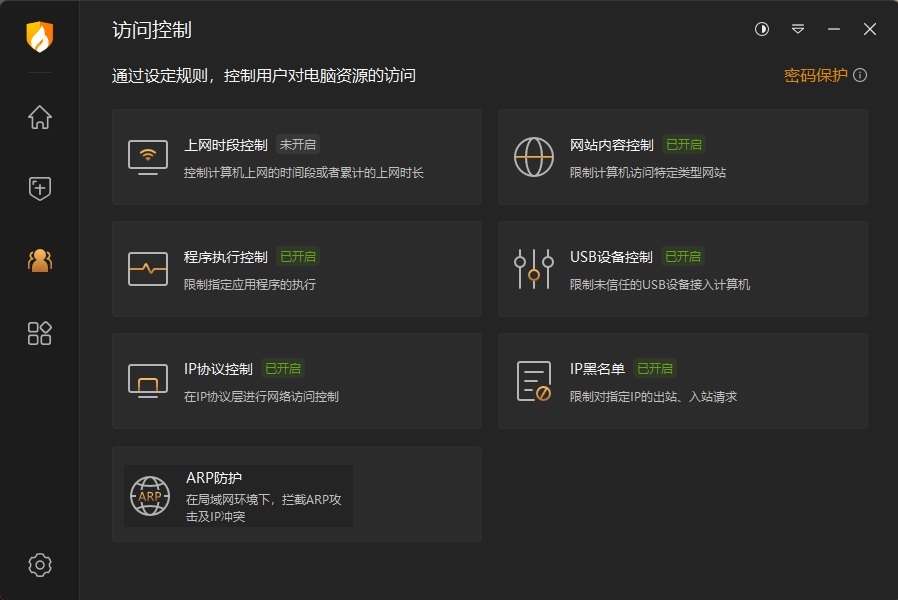Click the Huorong flame shield logo
The image size is (898, 600).
point(39,37)
